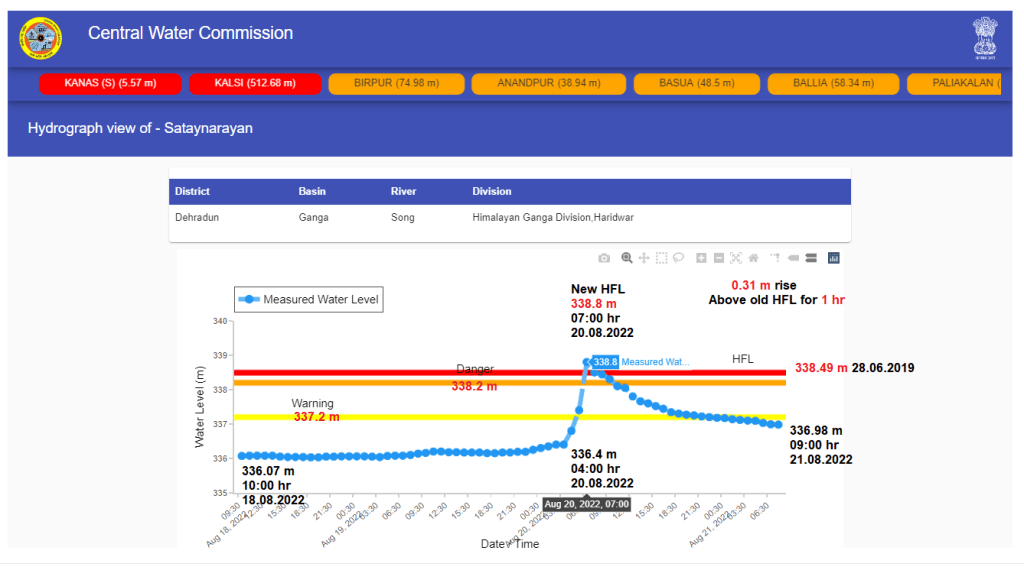Click the Zoom Out minus icon
This screenshot has height=570, width=1024.
[718, 258]
